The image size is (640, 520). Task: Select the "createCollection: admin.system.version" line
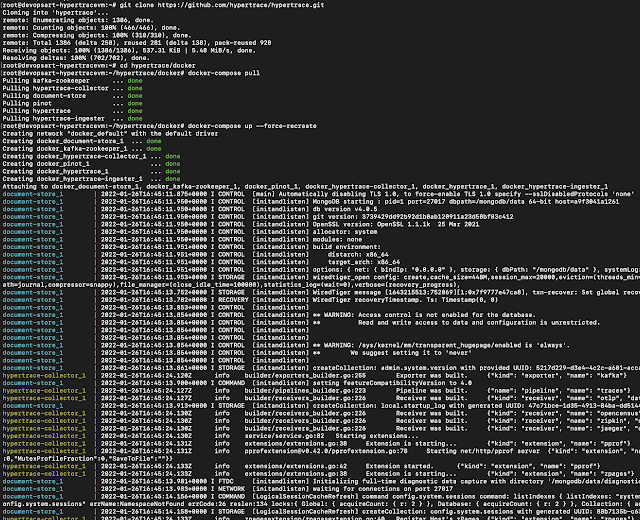point(320,368)
